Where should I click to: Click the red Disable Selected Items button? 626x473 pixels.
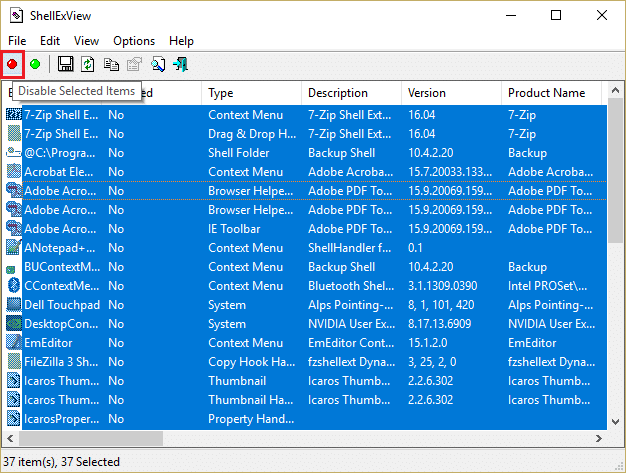click(x=13, y=65)
